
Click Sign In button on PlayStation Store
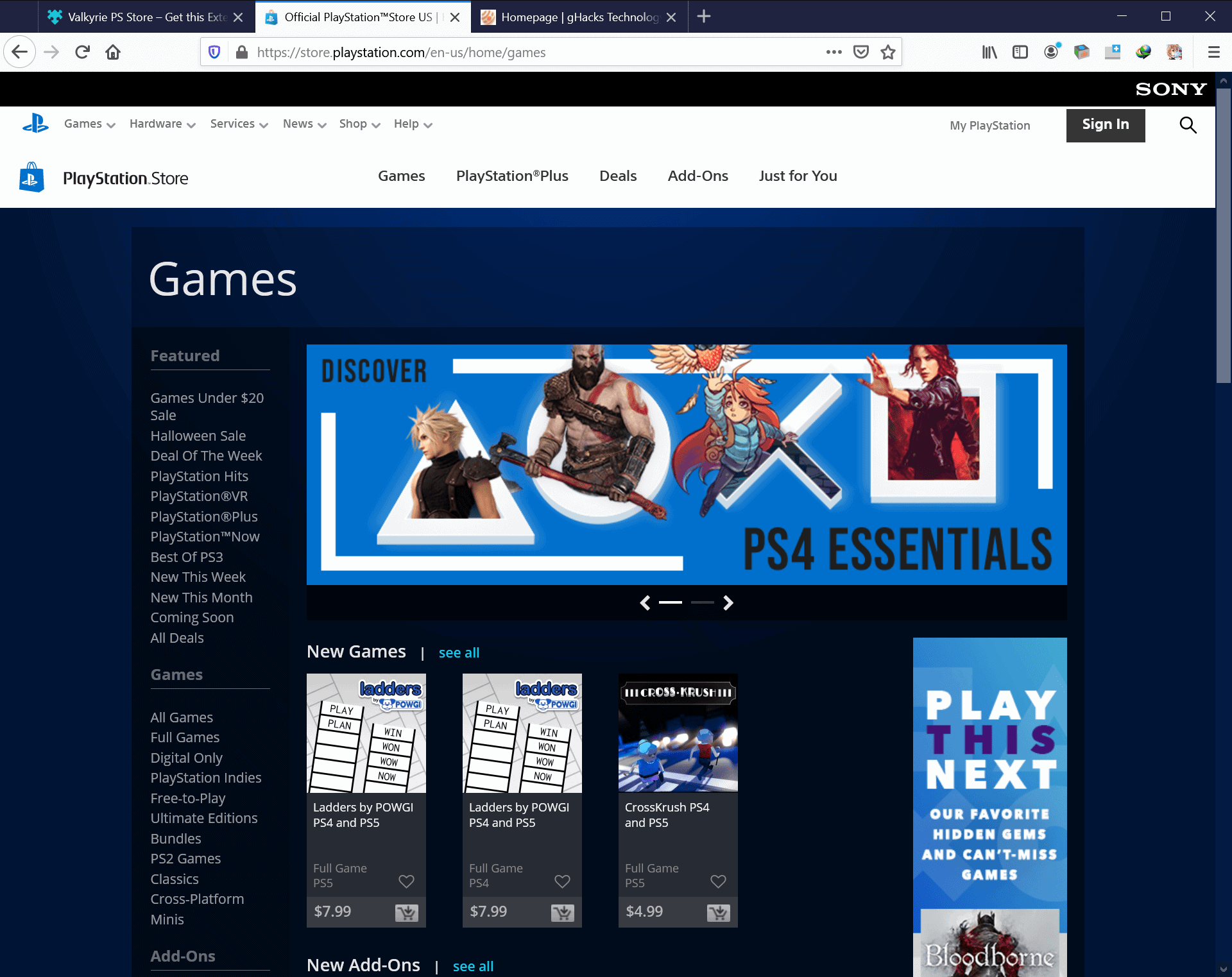1106,124
